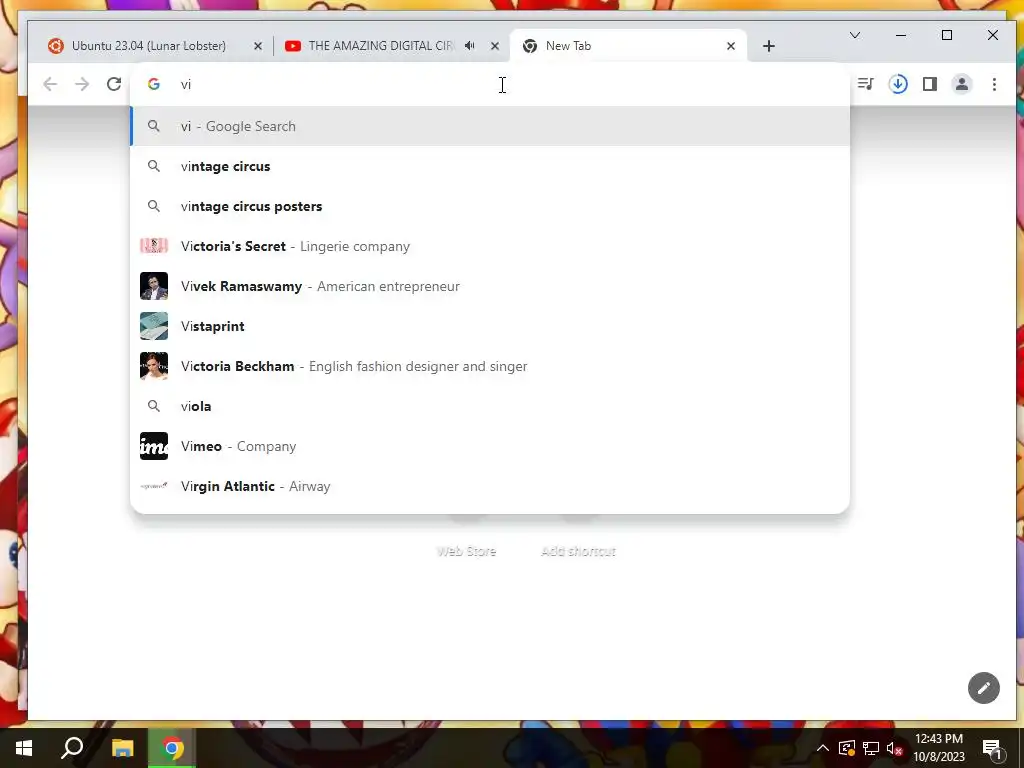This screenshot has width=1024, height=768.
Task: Click the Vimeo logo thumbnail
Action: coord(154,446)
